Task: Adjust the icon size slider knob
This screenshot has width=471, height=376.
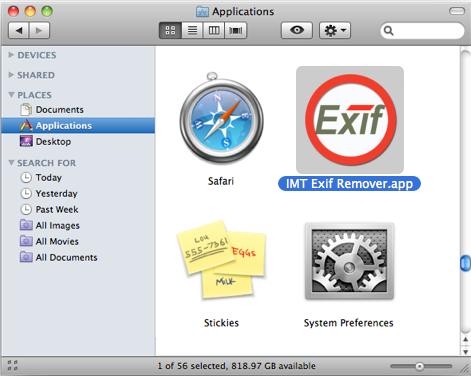Action: 420,366
